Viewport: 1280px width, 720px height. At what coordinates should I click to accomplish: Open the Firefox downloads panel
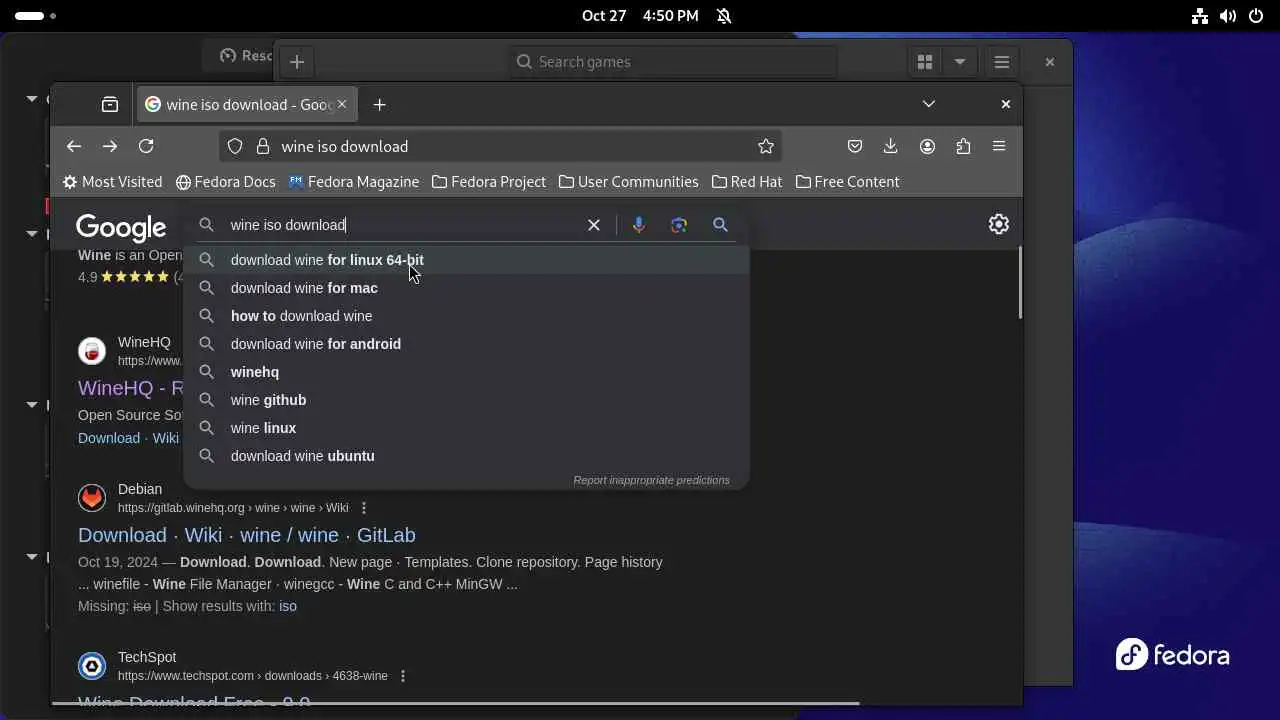click(891, 146)
